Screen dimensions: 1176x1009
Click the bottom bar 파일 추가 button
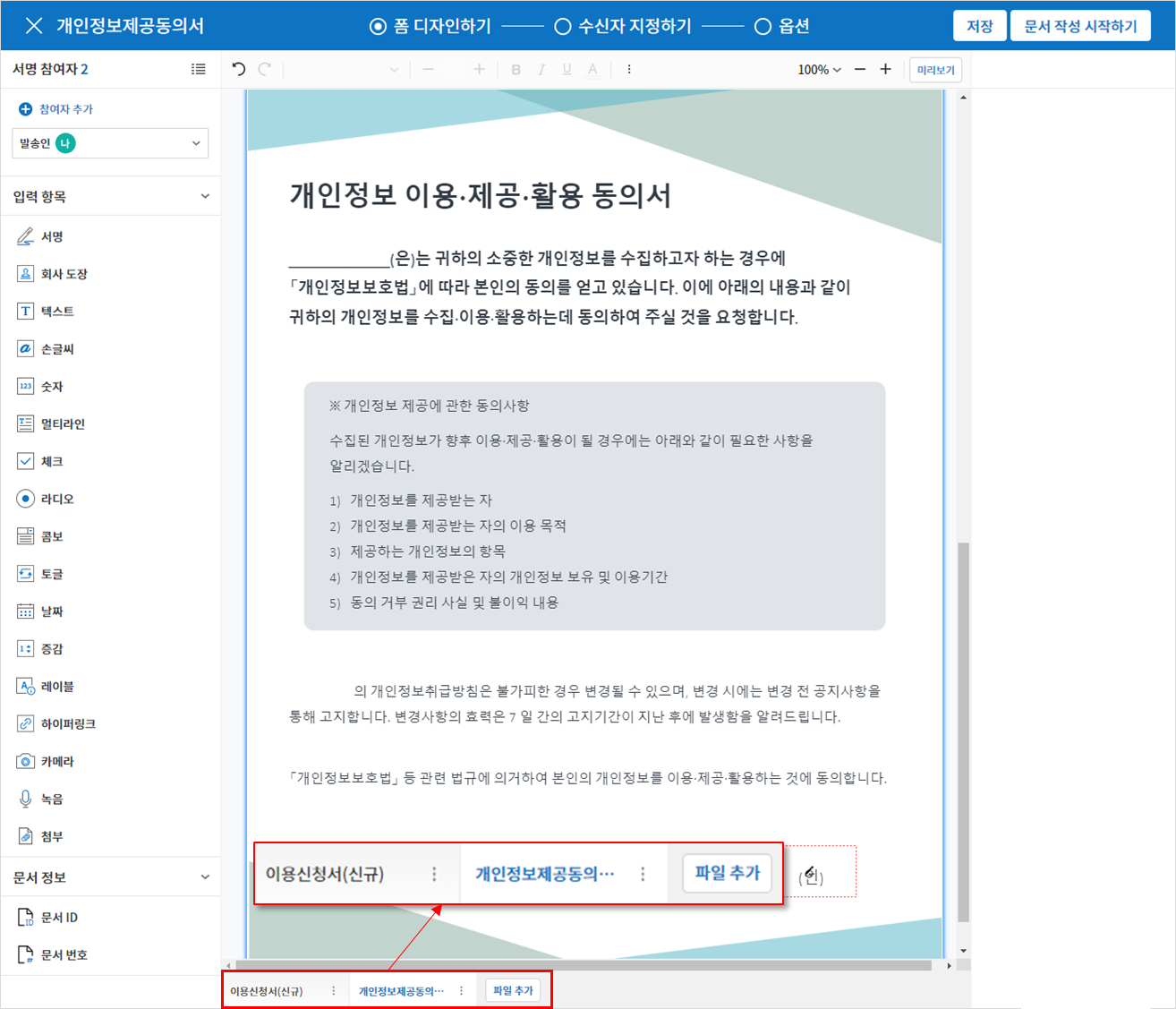[513, 991]
